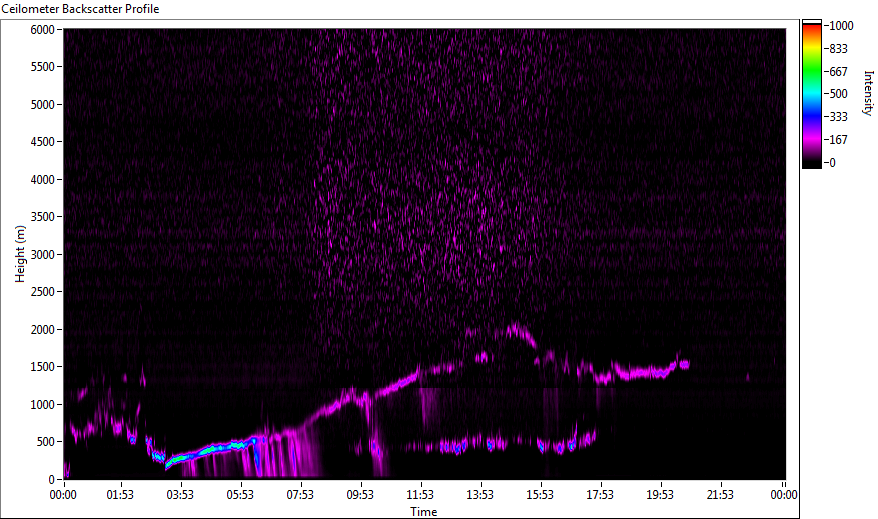This screenshot has width=878, height=519.
Task: Select the 667 intensity scale value
Action: 838,72
